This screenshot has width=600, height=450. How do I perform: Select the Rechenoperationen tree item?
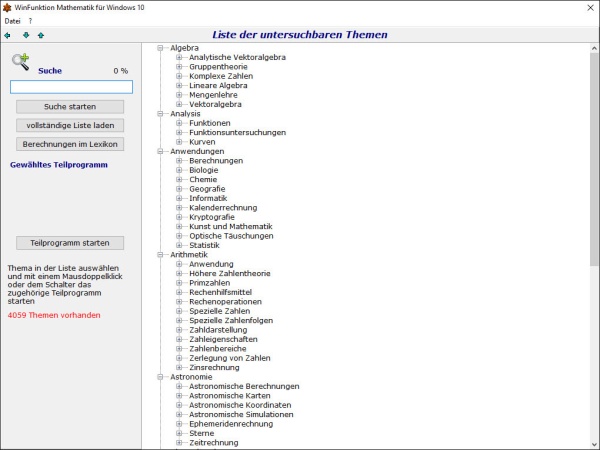(225, 302)
